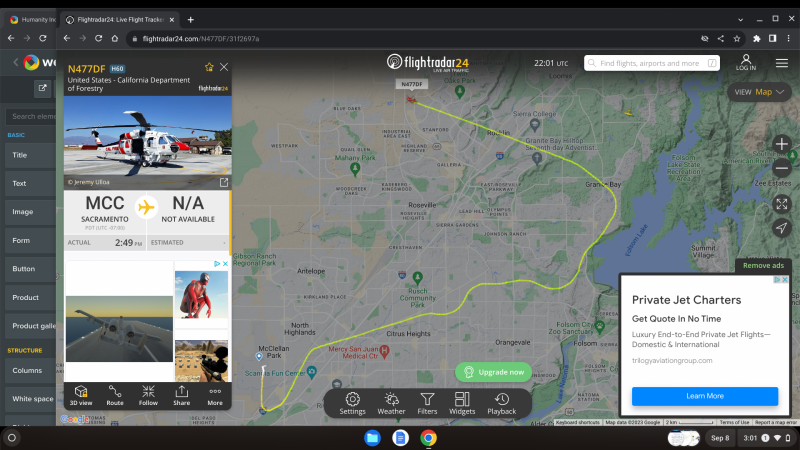Select the N477DF helicopter on the map

(x=411, y=99)
